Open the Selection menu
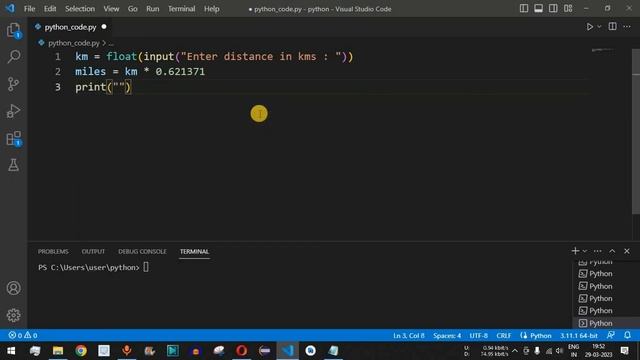The image size is (640, 360). tap(80, 9)
